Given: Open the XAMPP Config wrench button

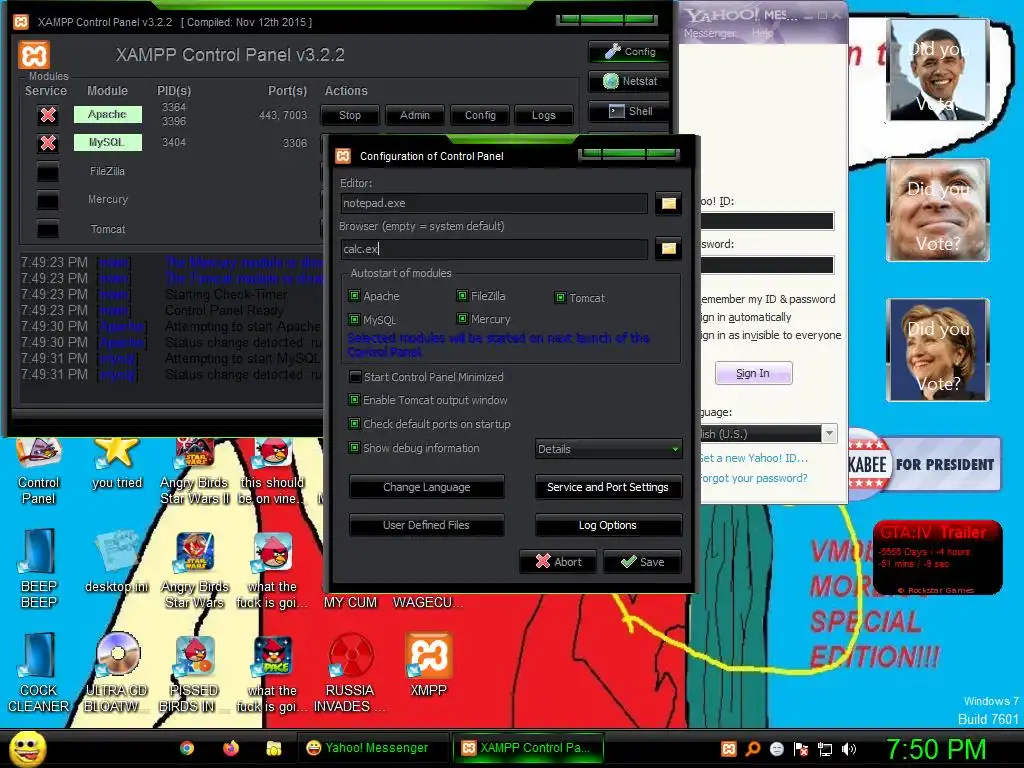Looking at the screenshot, I should click(629, 52).
